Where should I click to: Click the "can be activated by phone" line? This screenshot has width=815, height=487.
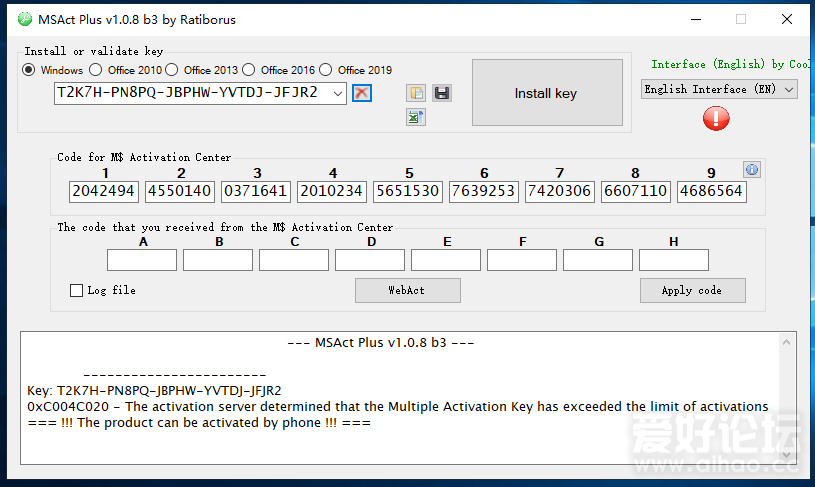pyautogui.click(x=199, y=423)
